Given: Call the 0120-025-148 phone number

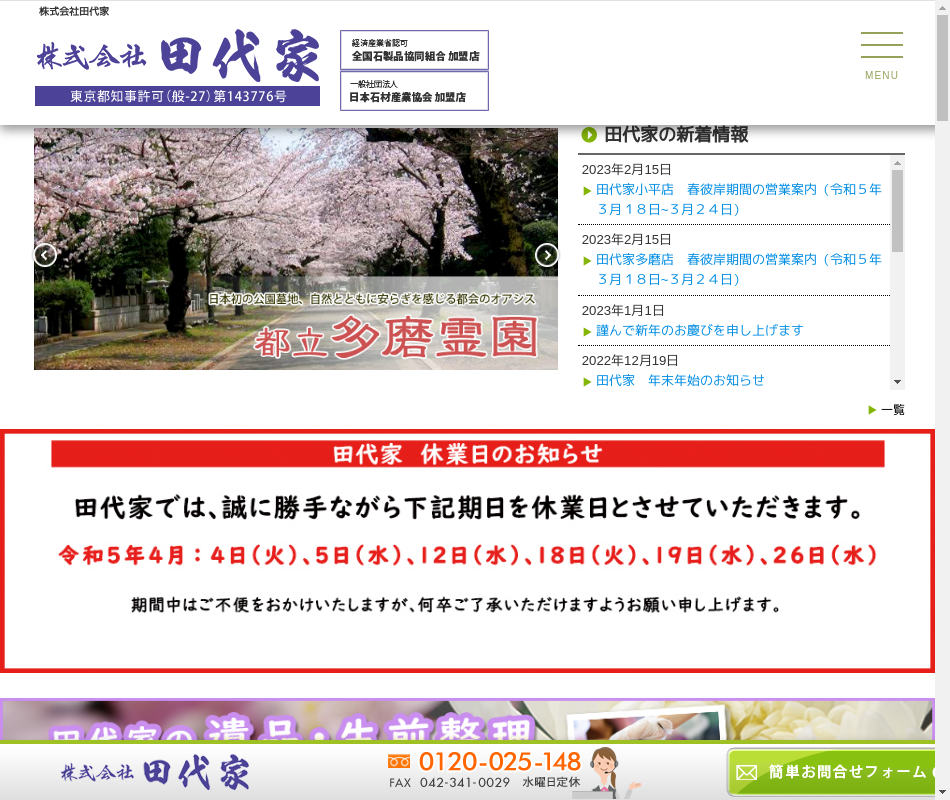Looking at the screenshot, I should 499,761.
